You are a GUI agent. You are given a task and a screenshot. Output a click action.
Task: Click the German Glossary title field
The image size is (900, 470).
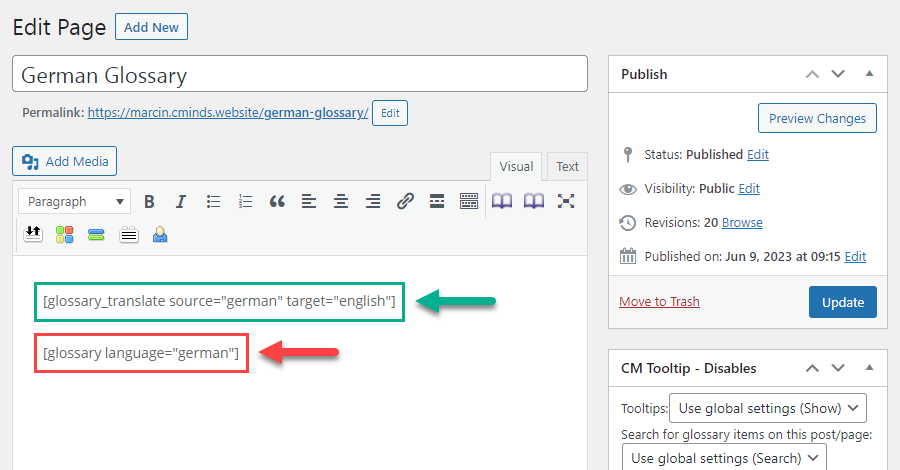coord(300,73)
